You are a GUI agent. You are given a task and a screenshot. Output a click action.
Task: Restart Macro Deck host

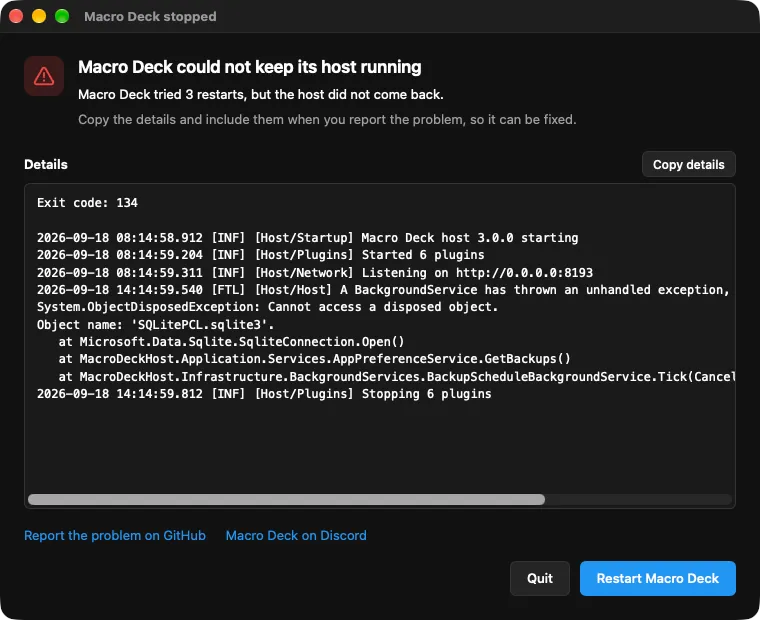coord(657,578)
